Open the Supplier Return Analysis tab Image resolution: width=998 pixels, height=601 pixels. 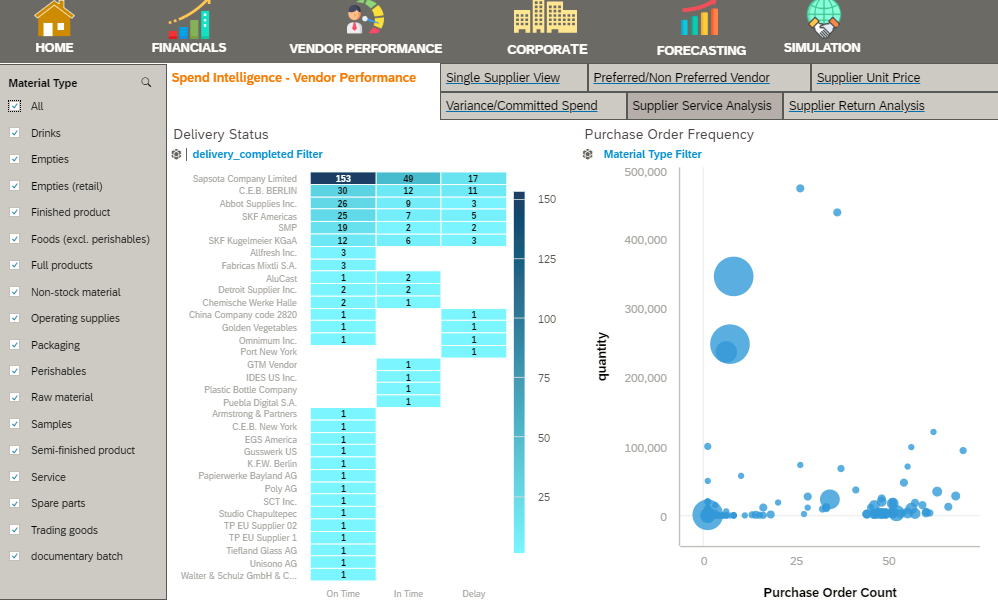856,106
